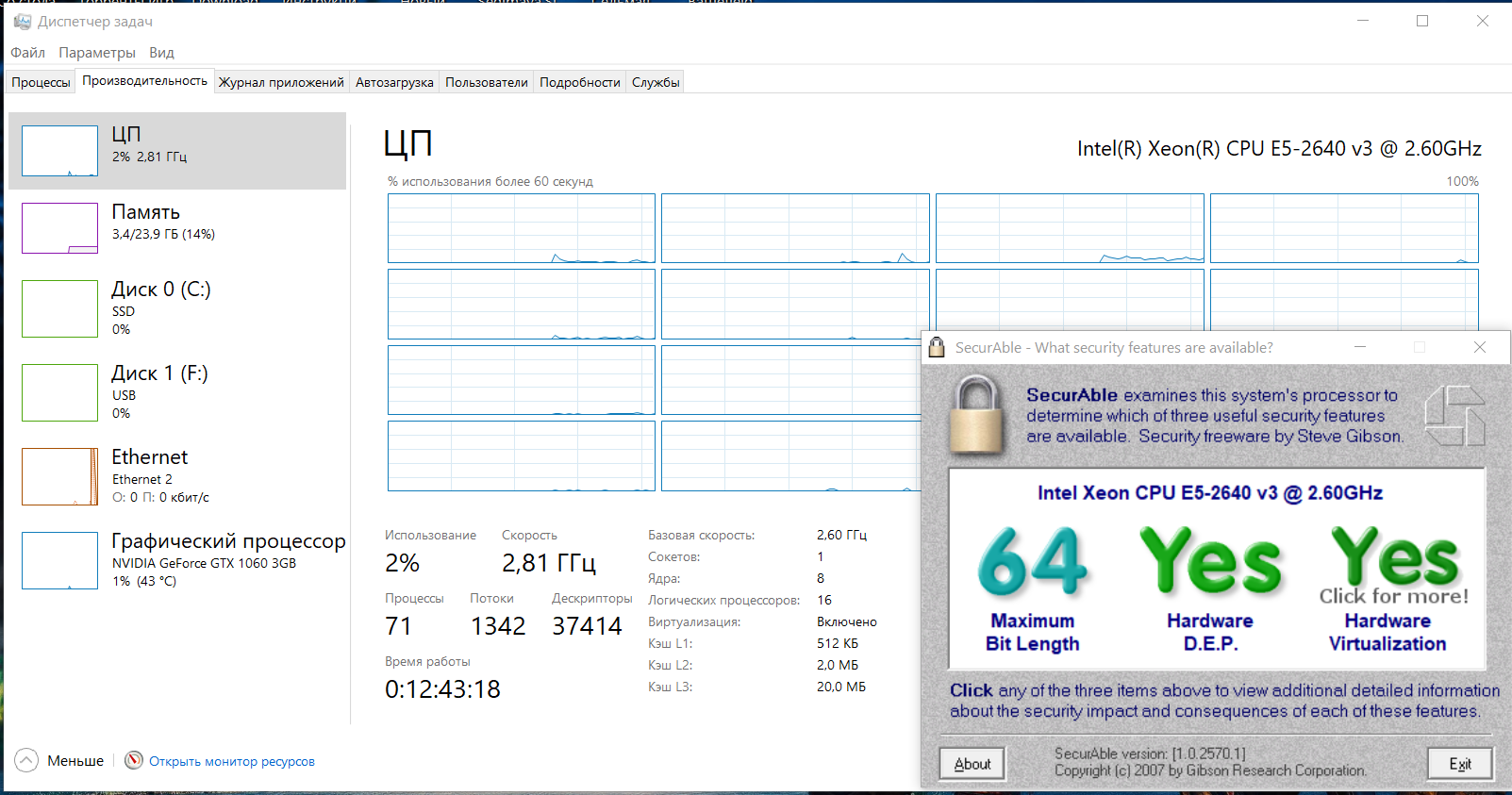The height and width of the screenshot is (795, 1512).
Task: Open the Параметры menu
Action: [x=97, y=53]
